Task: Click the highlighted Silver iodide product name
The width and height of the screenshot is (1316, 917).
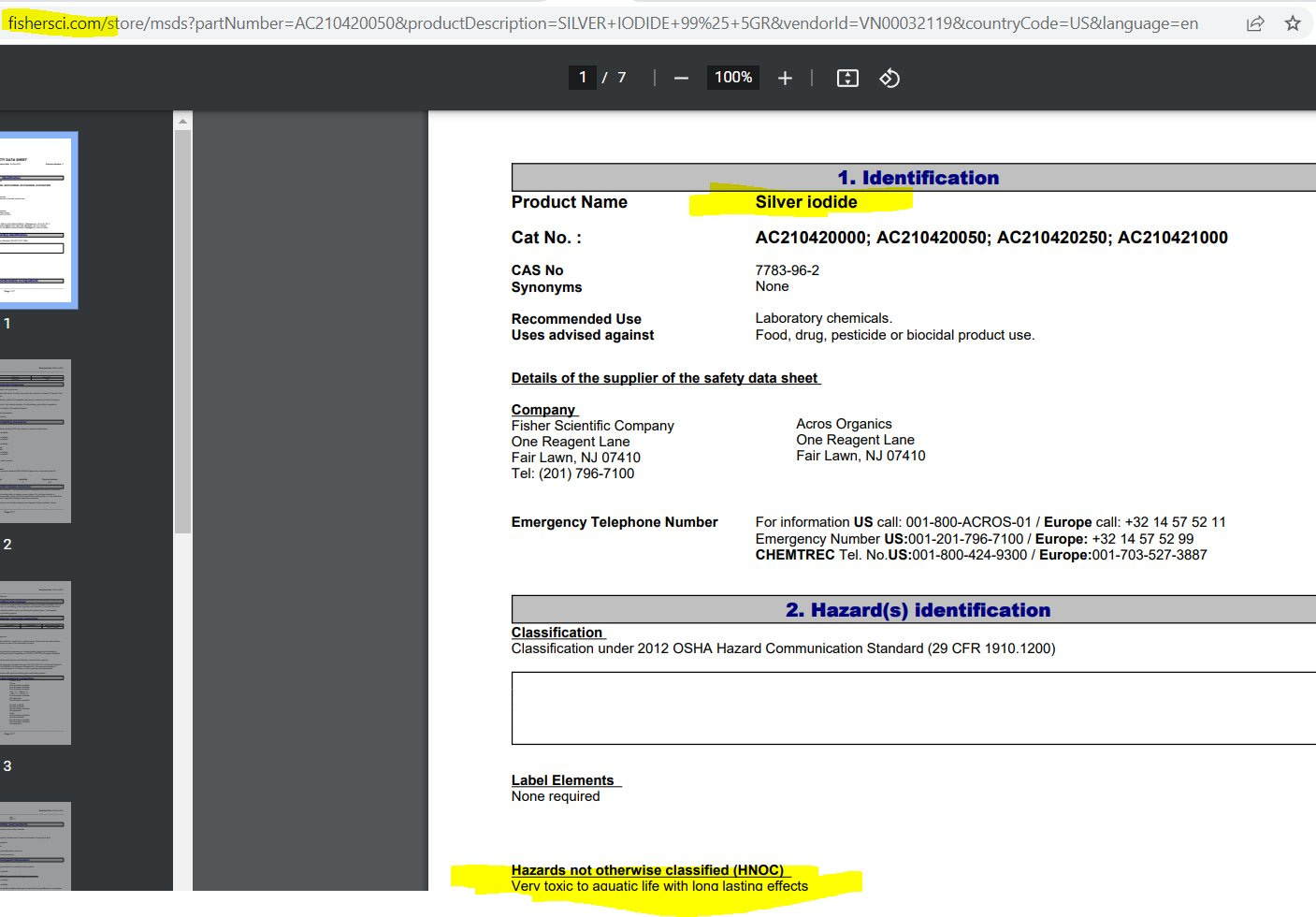Action: 805,202
